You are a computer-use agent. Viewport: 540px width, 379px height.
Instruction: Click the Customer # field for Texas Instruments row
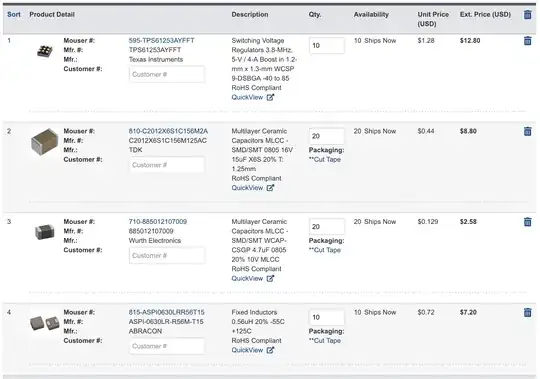167,74
